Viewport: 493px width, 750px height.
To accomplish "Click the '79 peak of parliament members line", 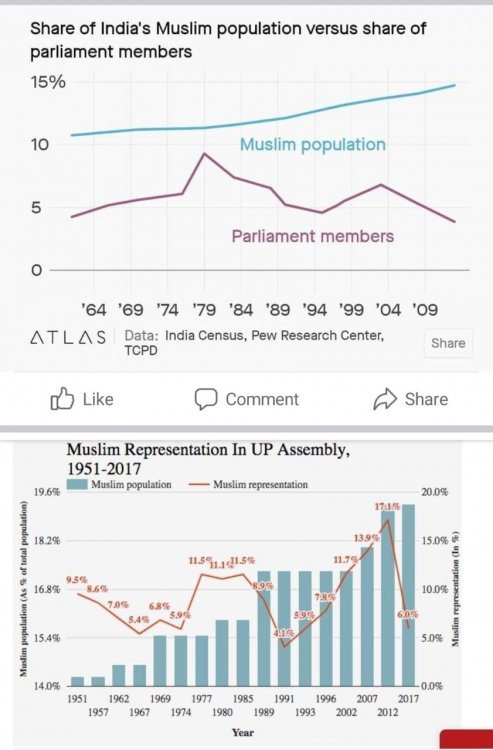I will pyautogui.click(x=205, y=154).
